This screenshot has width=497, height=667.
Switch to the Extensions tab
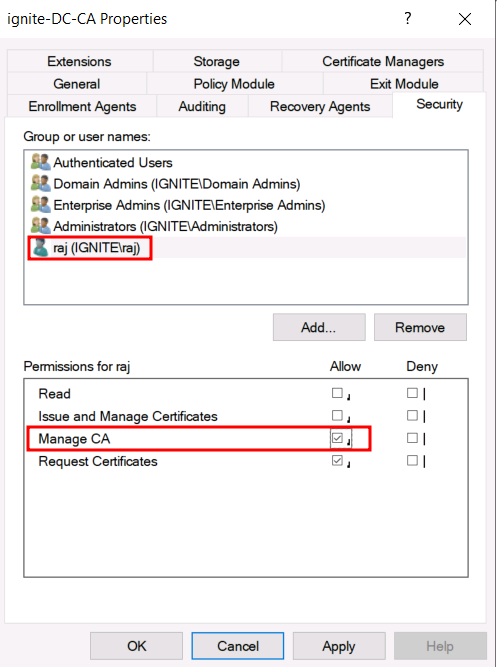coord(80,61)
